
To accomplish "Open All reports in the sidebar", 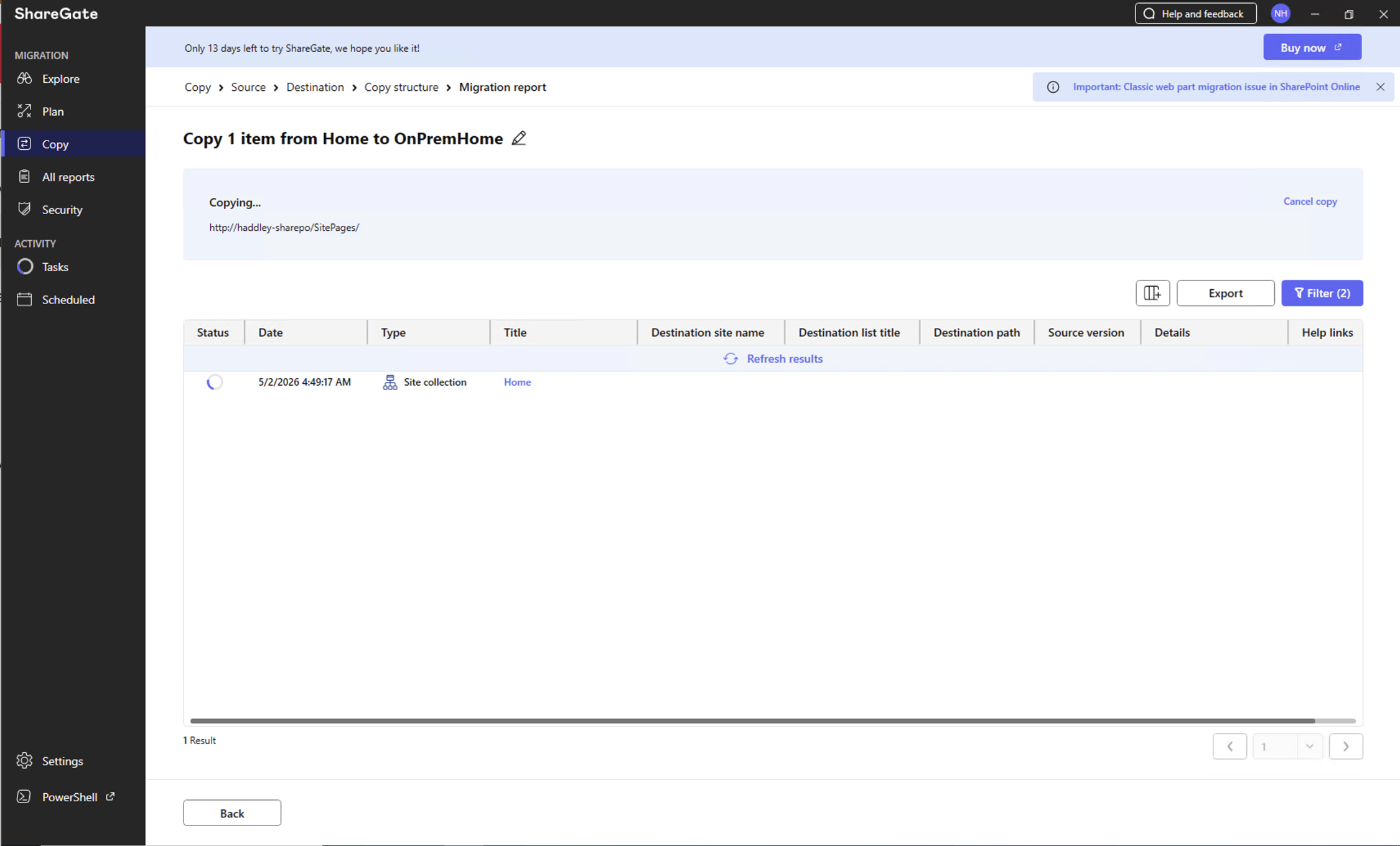I will click(73, 177).
